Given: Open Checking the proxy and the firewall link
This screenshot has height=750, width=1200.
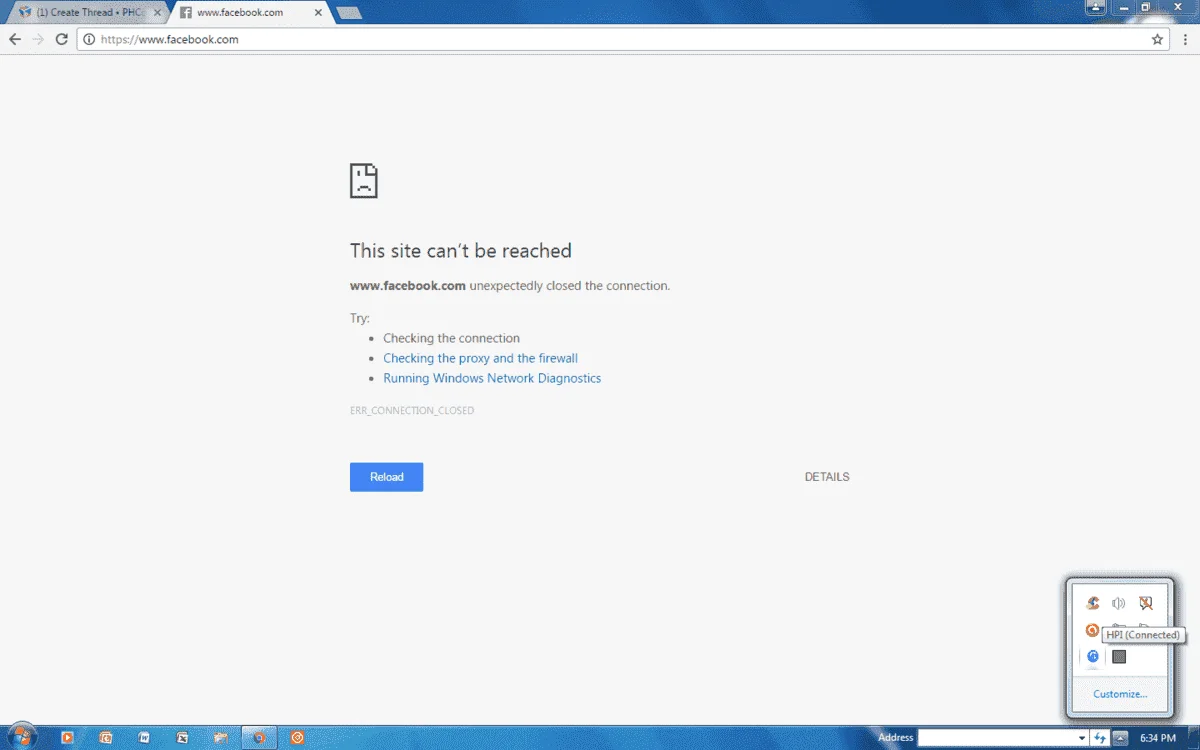Looking at the screenshot, I should tap(480, 358).
